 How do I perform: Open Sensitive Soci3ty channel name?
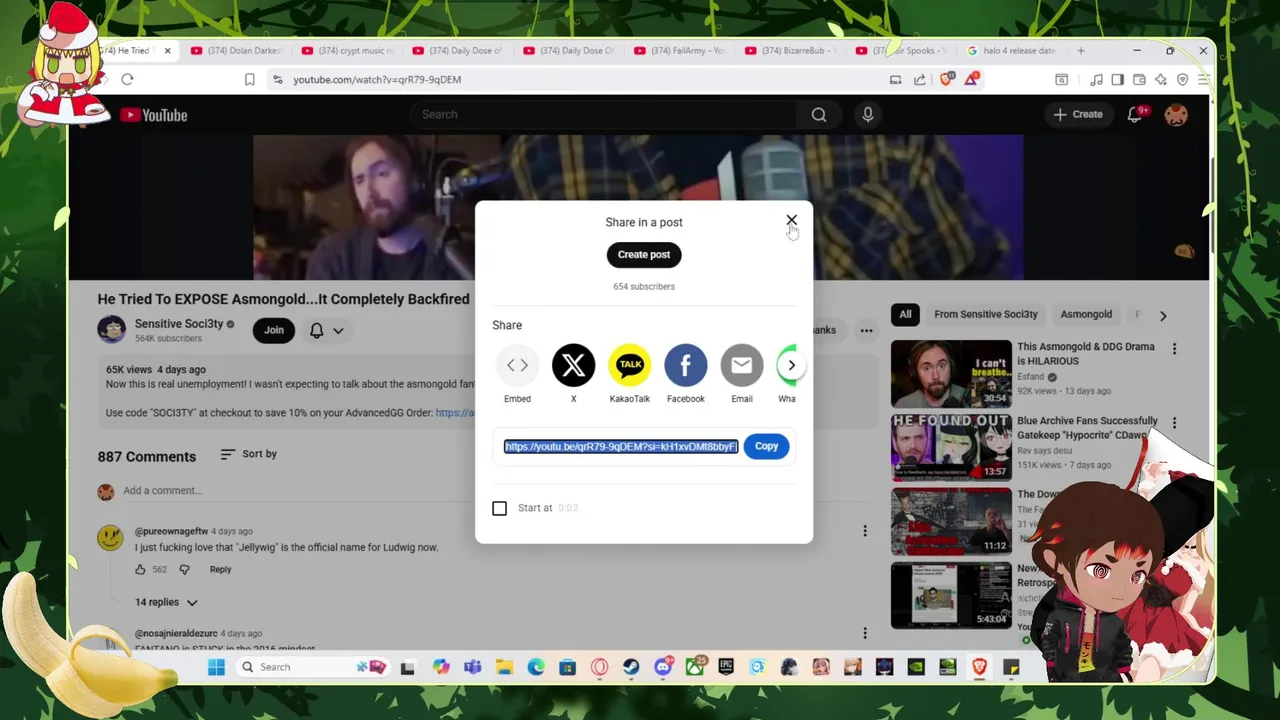click(179, 324)
